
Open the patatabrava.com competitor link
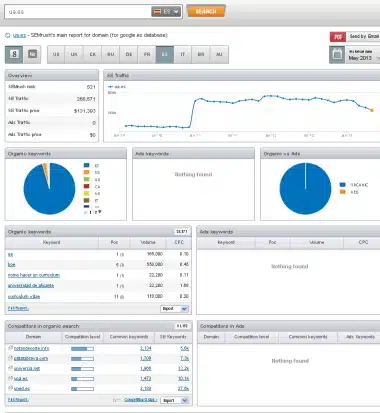pos(31,358)
